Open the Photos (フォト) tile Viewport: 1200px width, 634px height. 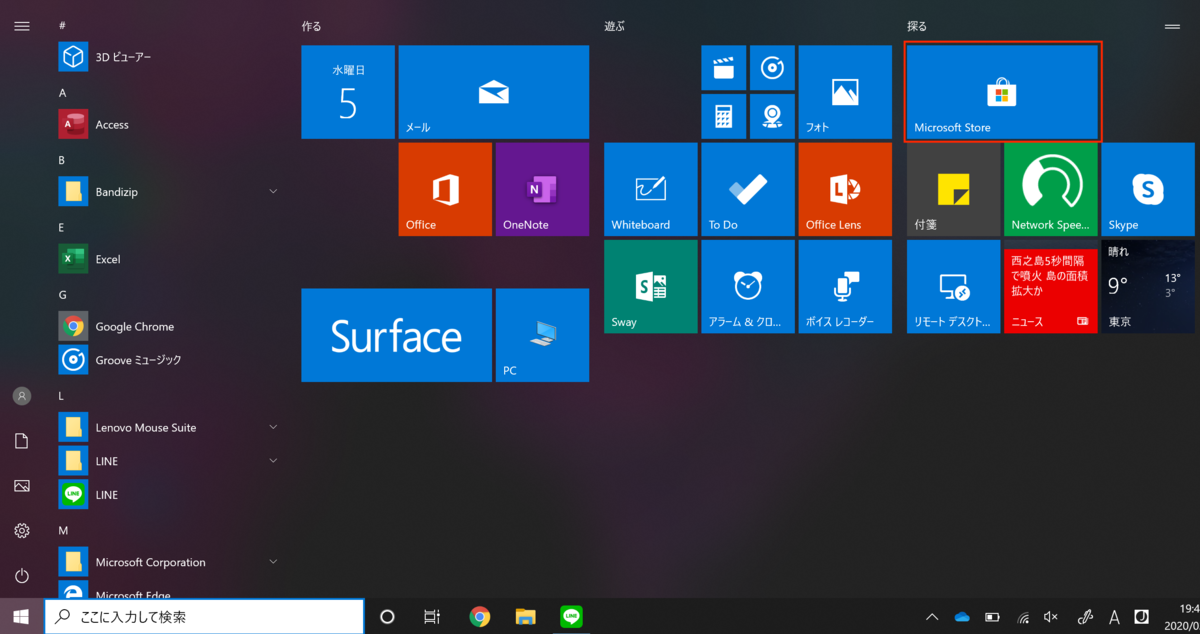844,92
